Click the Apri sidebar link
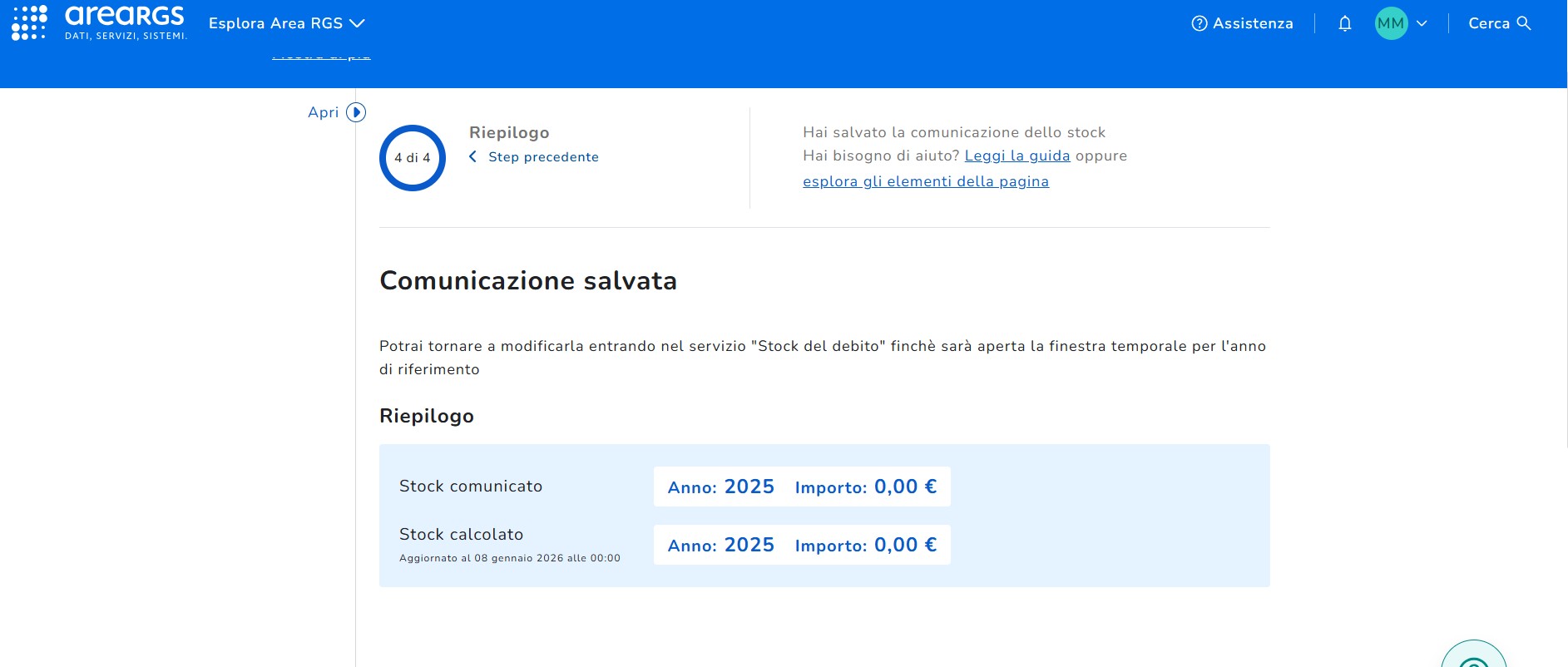 323,112
